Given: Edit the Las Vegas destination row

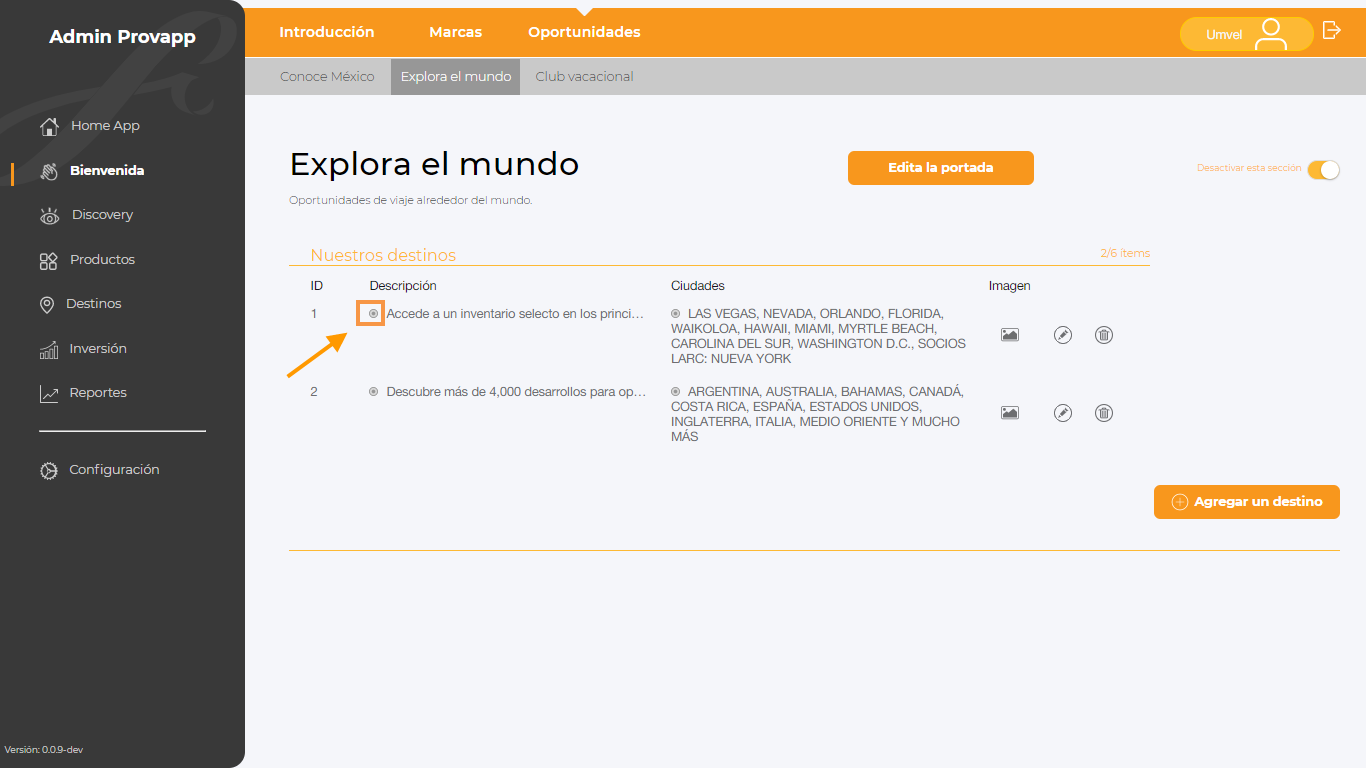Looking at the screenshot, I should click(1063, 335).
